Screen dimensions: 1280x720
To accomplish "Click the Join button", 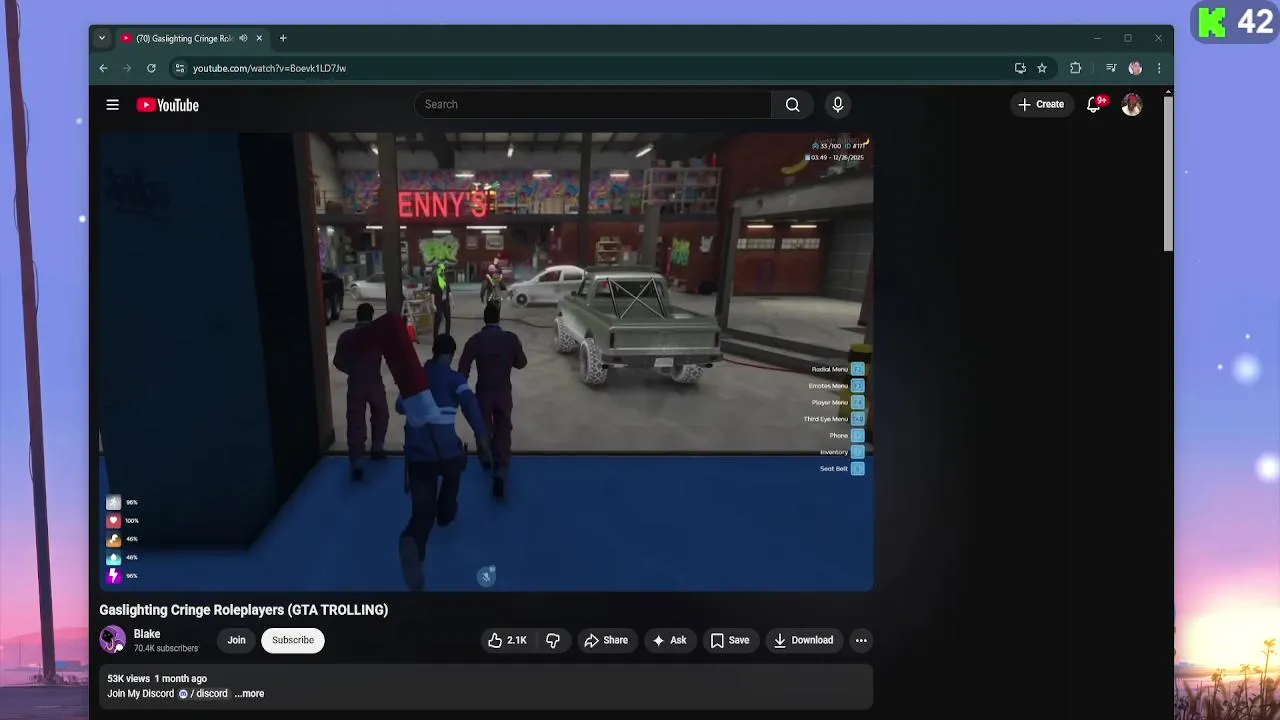I will [236, 640].
